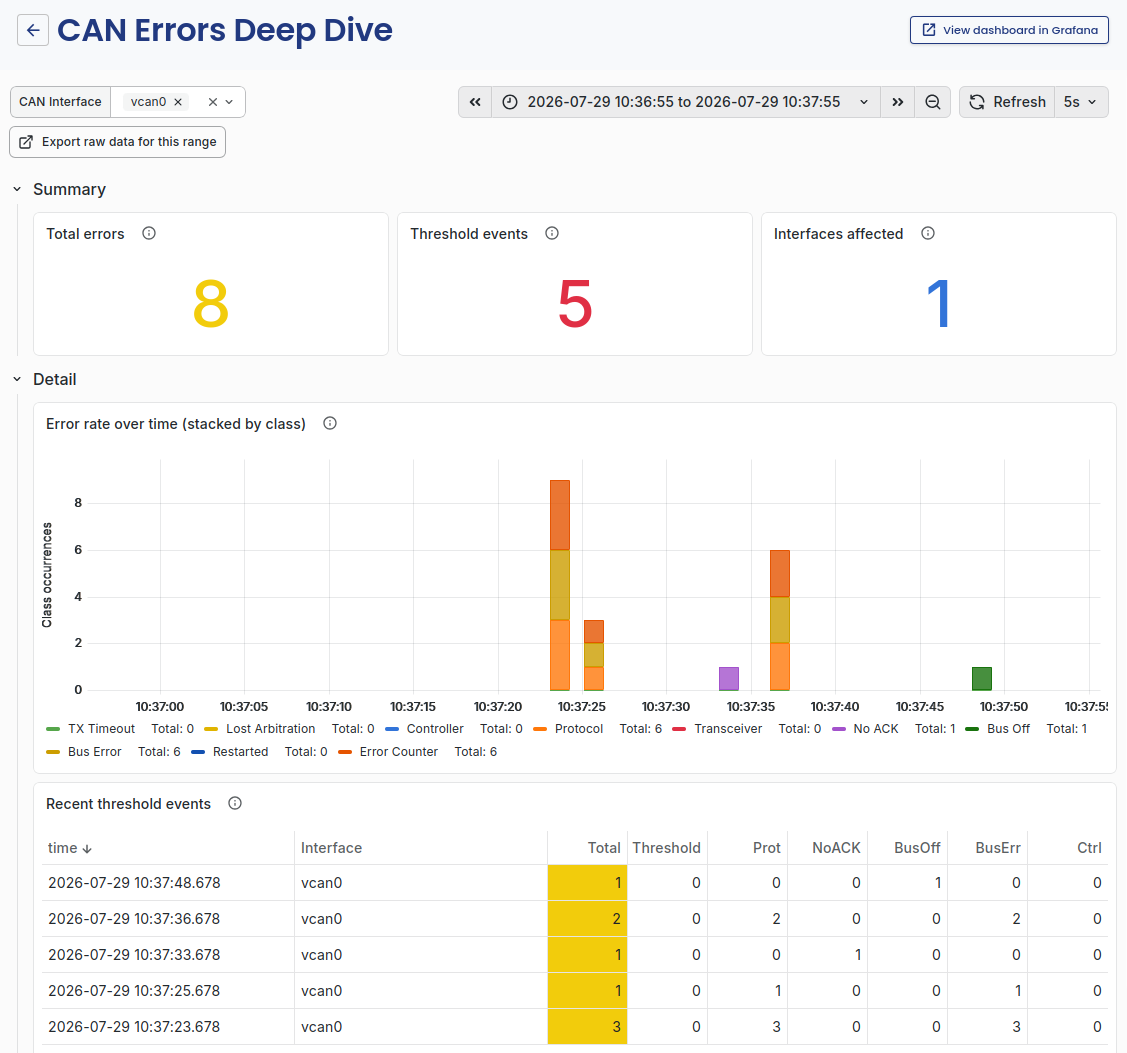Show info for Error rate over time panel
Image resolution: width=1127 pixels, height=1053 pixels.
(330, 423)
